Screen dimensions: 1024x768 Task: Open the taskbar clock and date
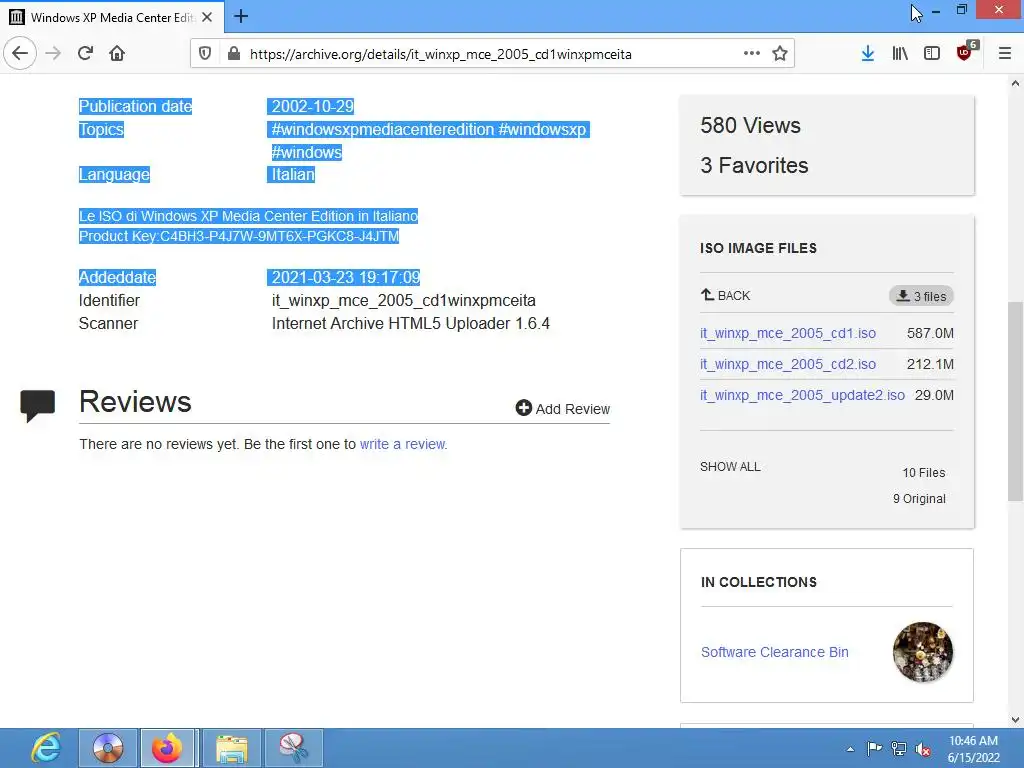[x=974, y=748]
